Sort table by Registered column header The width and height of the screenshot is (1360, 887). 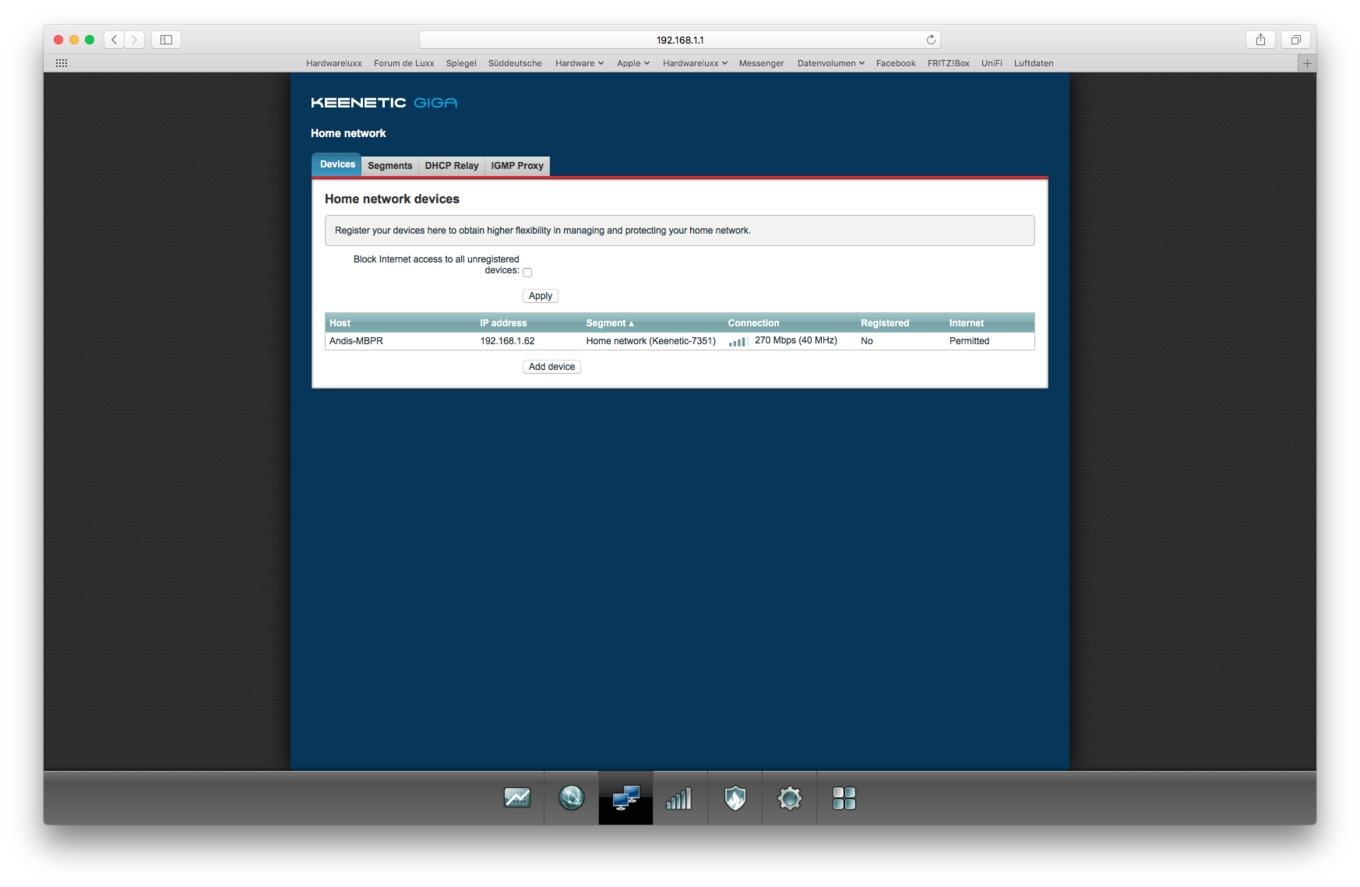[885, 323]
